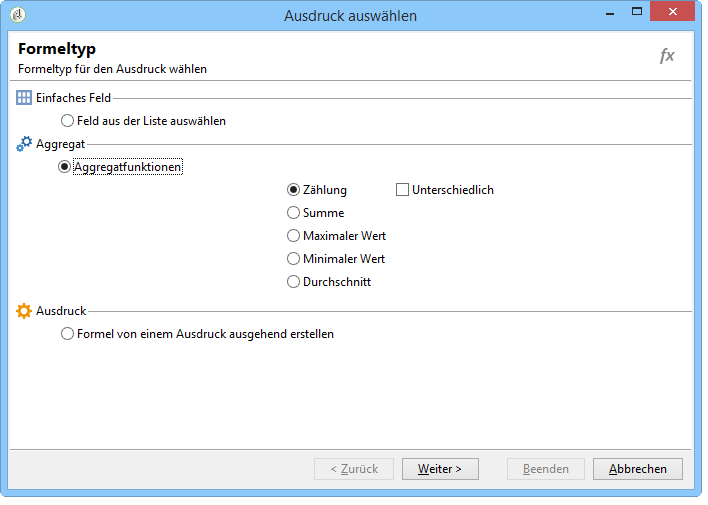Click the Aggregat gears icon
This screenshot has width=708, height=505.
point(24,144)
